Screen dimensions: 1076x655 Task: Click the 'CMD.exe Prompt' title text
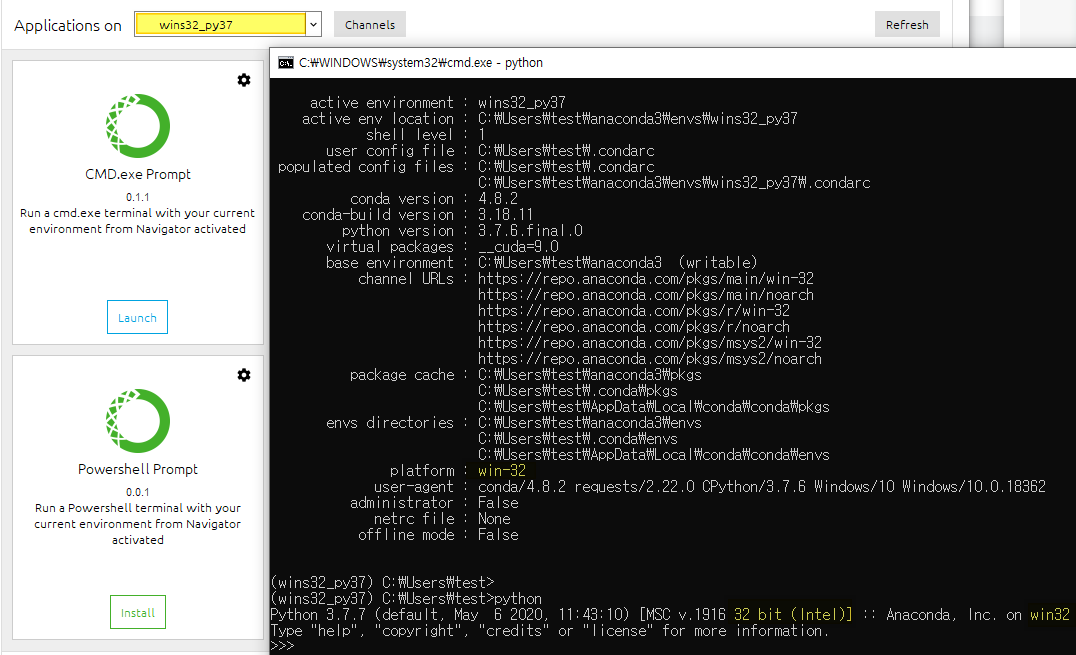point(137,174)
